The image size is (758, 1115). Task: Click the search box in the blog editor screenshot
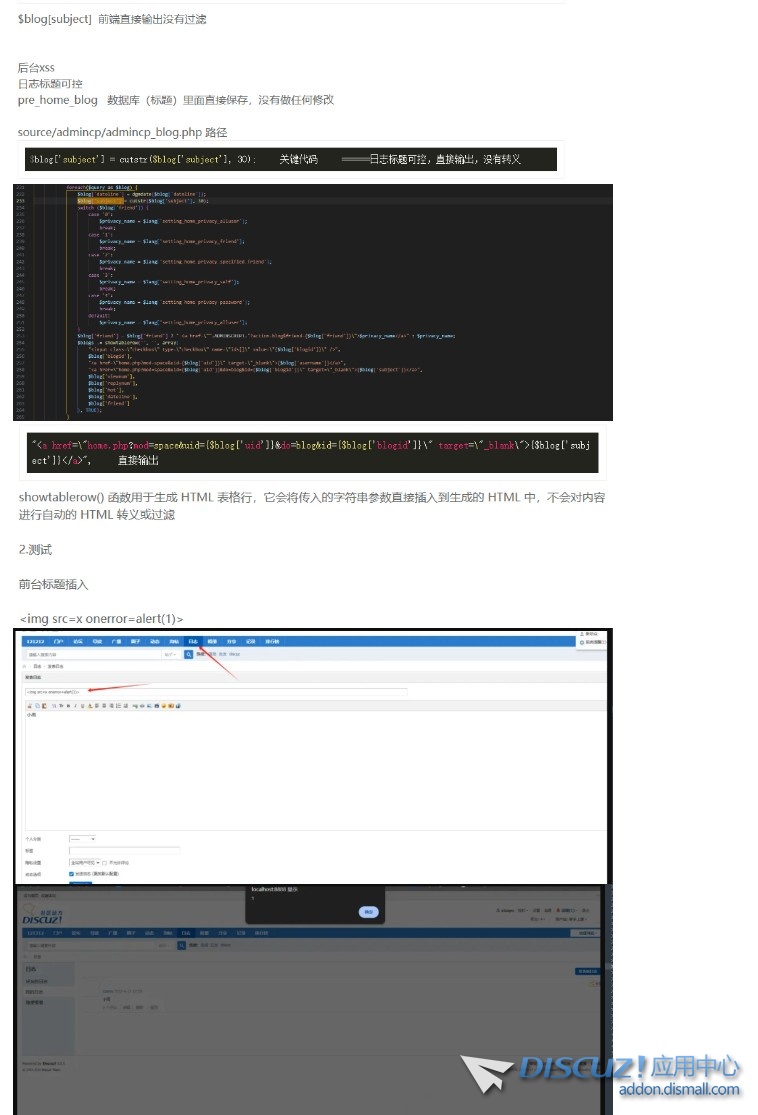coord(94,654)
